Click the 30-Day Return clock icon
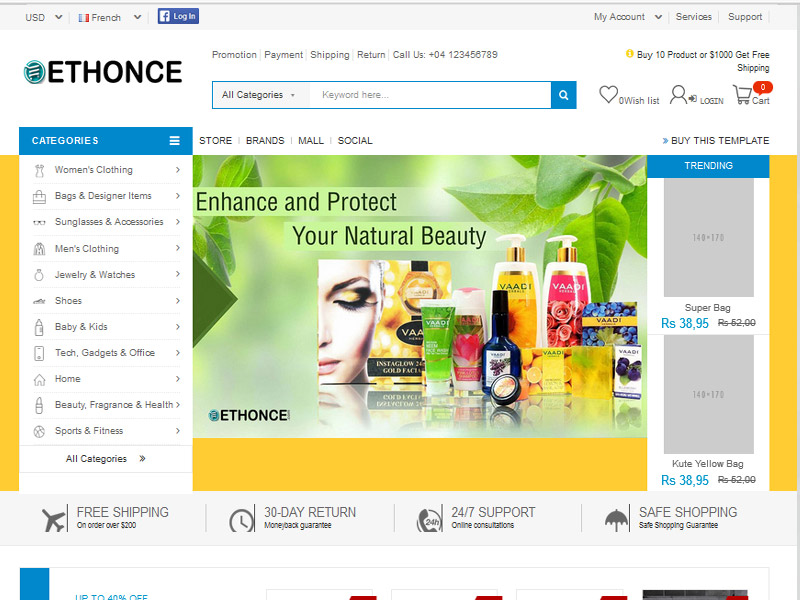The height and width of the screenshot is (600, 800). 241,519
